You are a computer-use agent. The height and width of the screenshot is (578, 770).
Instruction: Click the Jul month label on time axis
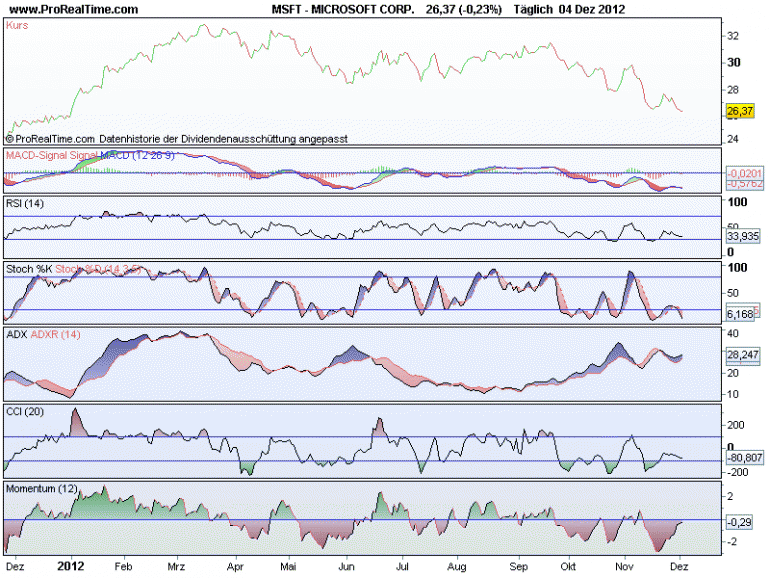[x=402, y=566]
